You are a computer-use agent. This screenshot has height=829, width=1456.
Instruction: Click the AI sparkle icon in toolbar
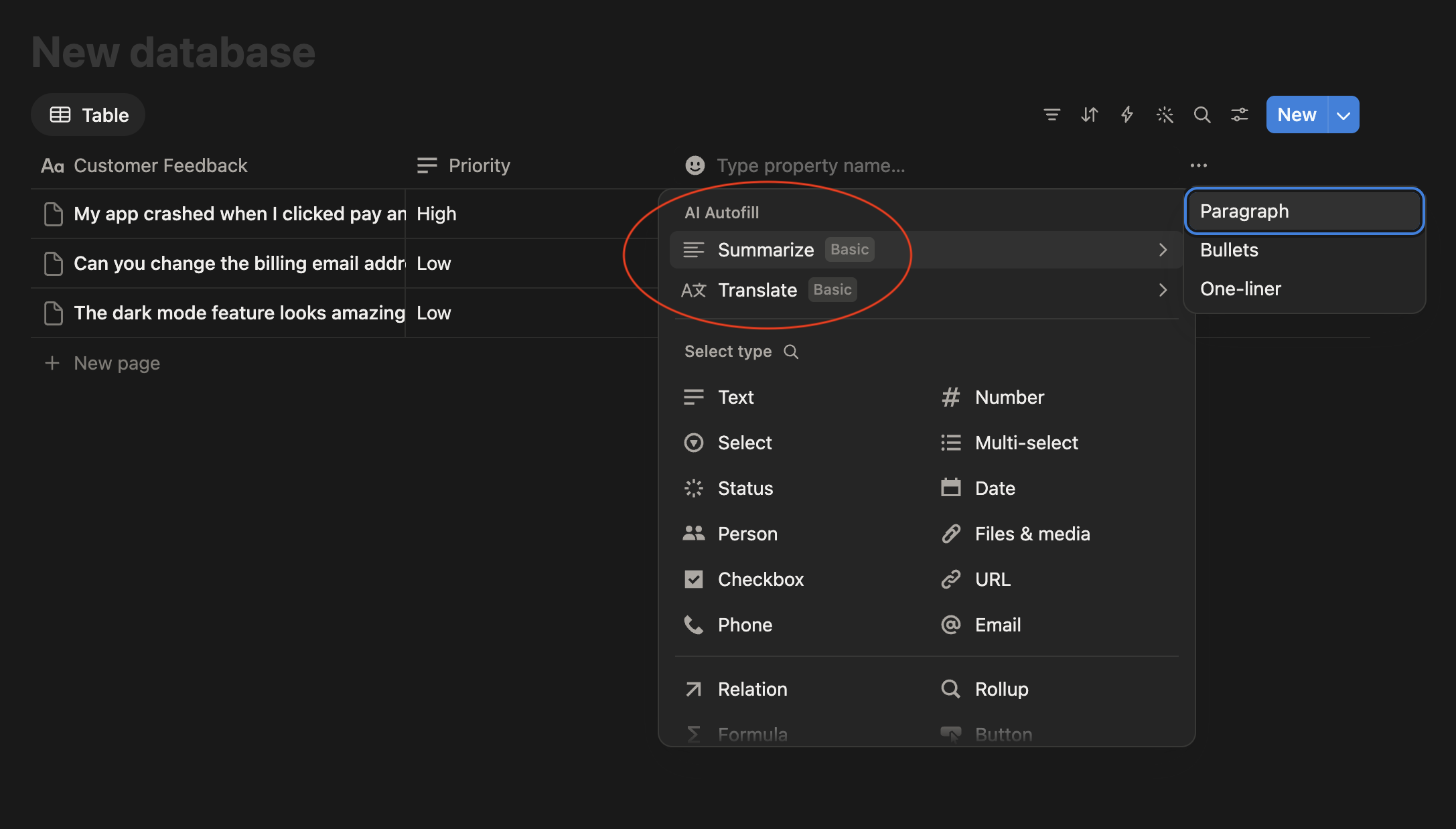point(1165,115)
